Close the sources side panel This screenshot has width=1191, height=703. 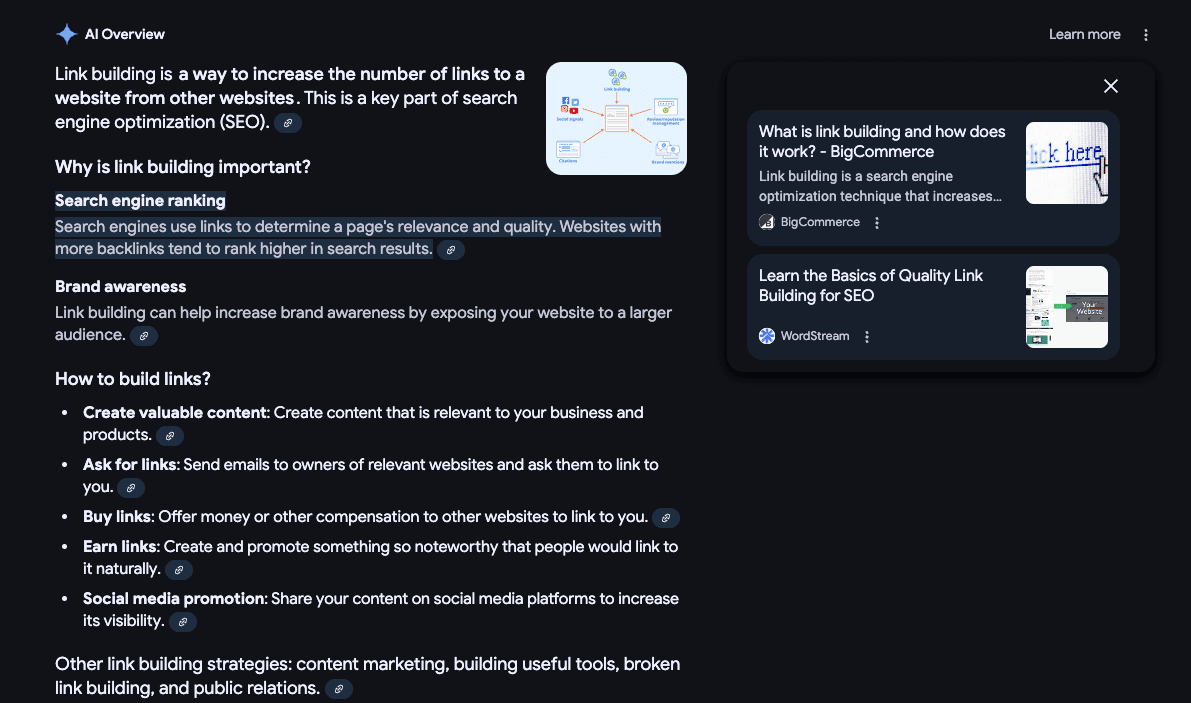pos(1110,86)
